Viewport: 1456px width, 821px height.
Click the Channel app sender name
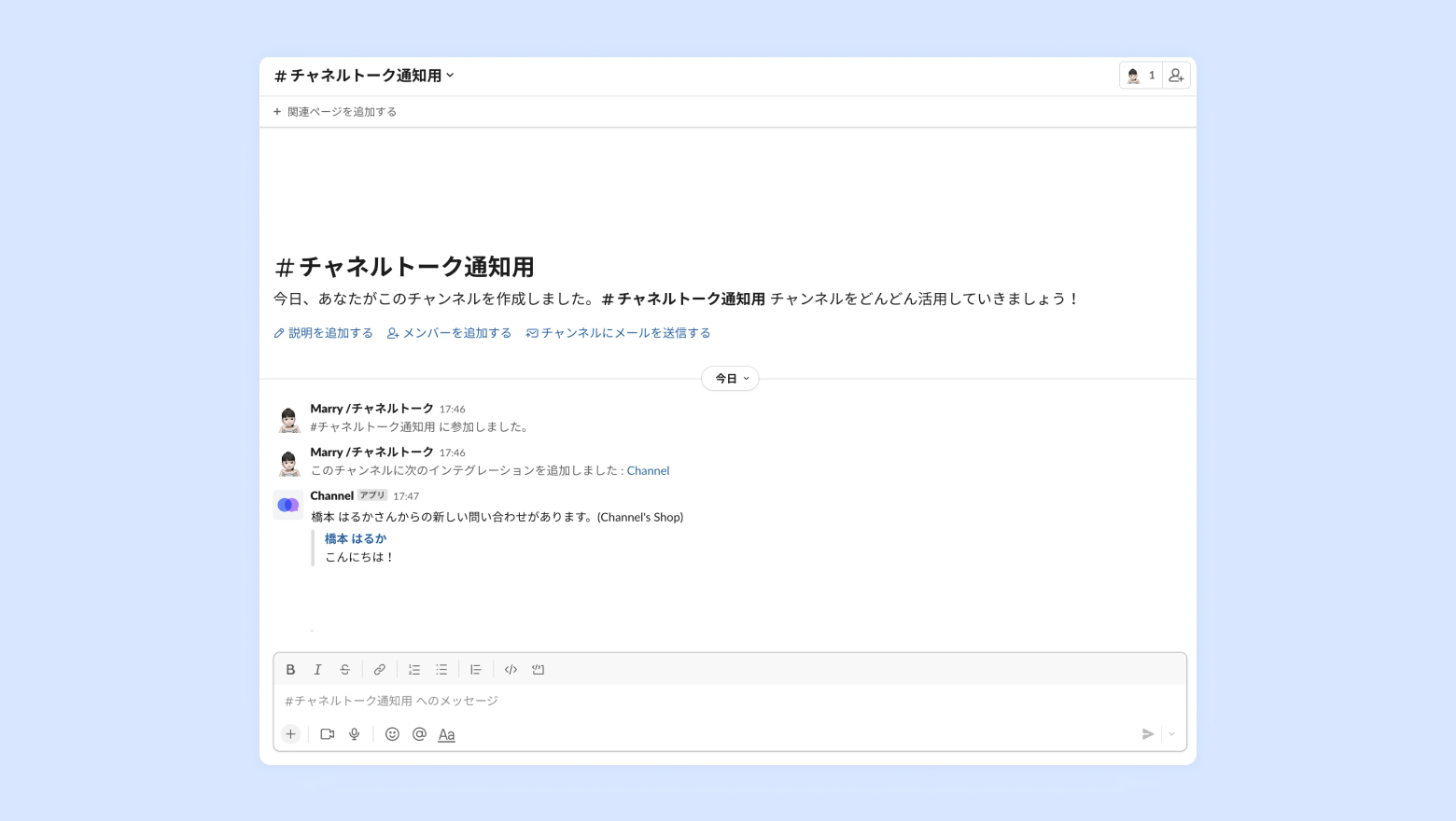click(331, 495)
